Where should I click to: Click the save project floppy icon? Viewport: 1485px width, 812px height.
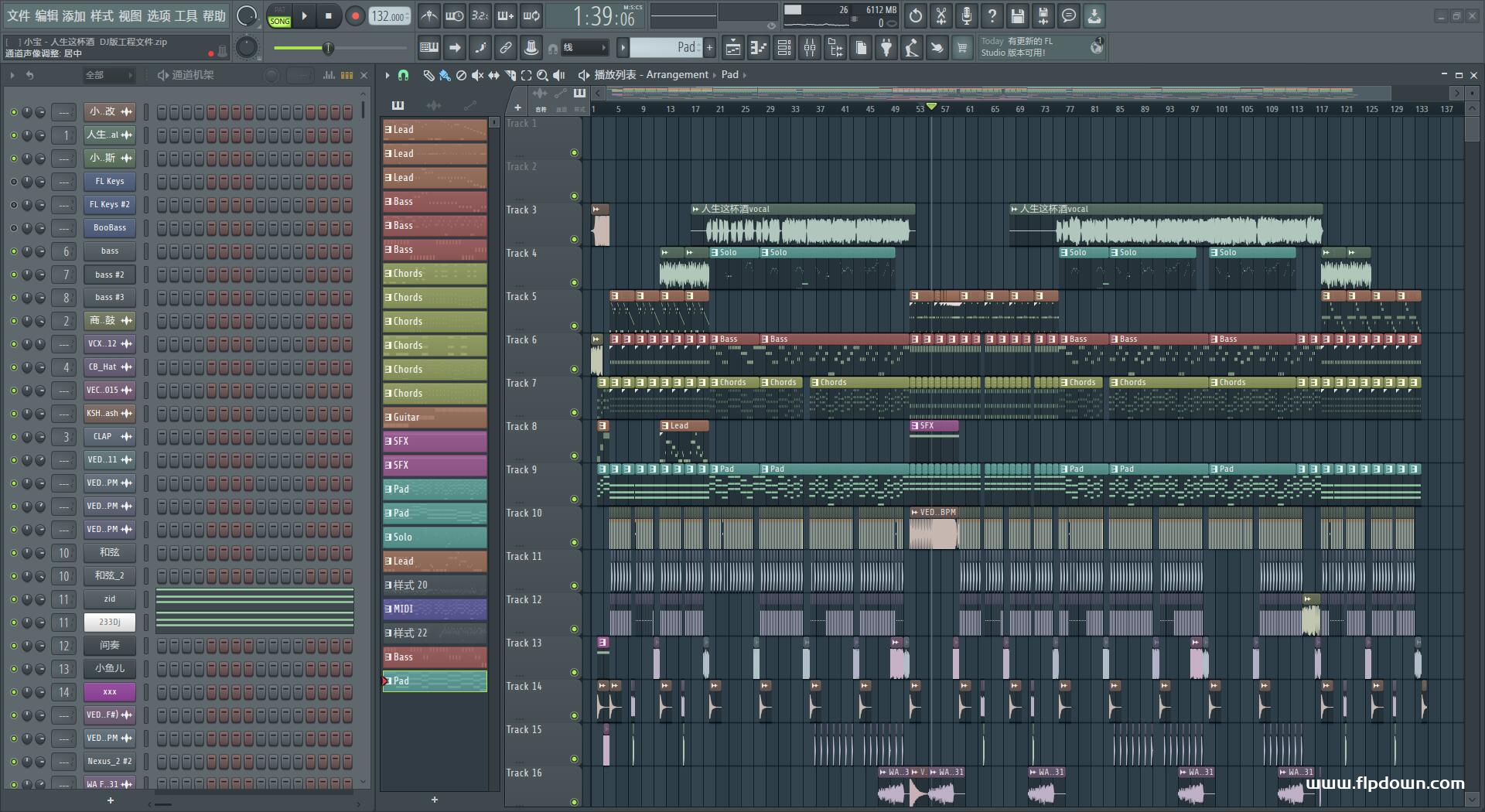tap(1017, 15)
